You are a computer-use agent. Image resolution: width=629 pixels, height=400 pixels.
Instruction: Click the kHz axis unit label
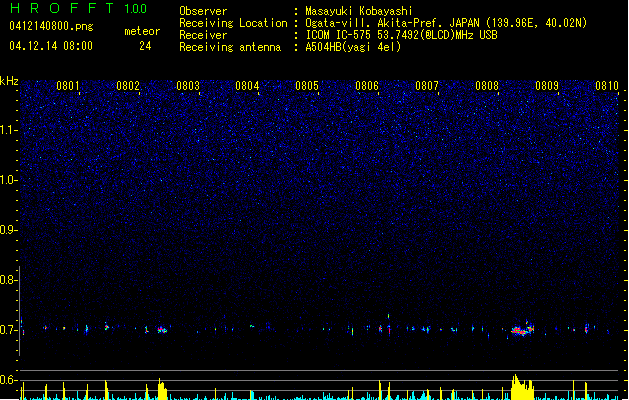tap(9, 81)
